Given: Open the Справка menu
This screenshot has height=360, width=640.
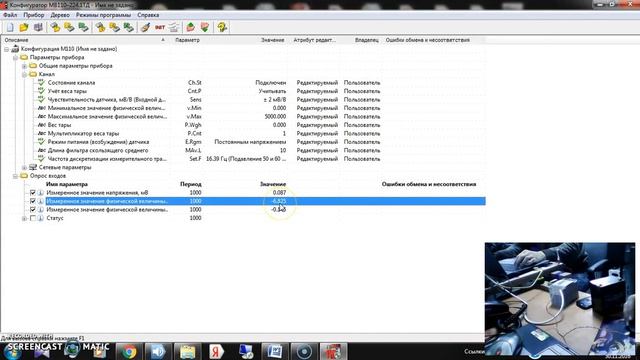Looking at the screenshot, I should (148, 15).
